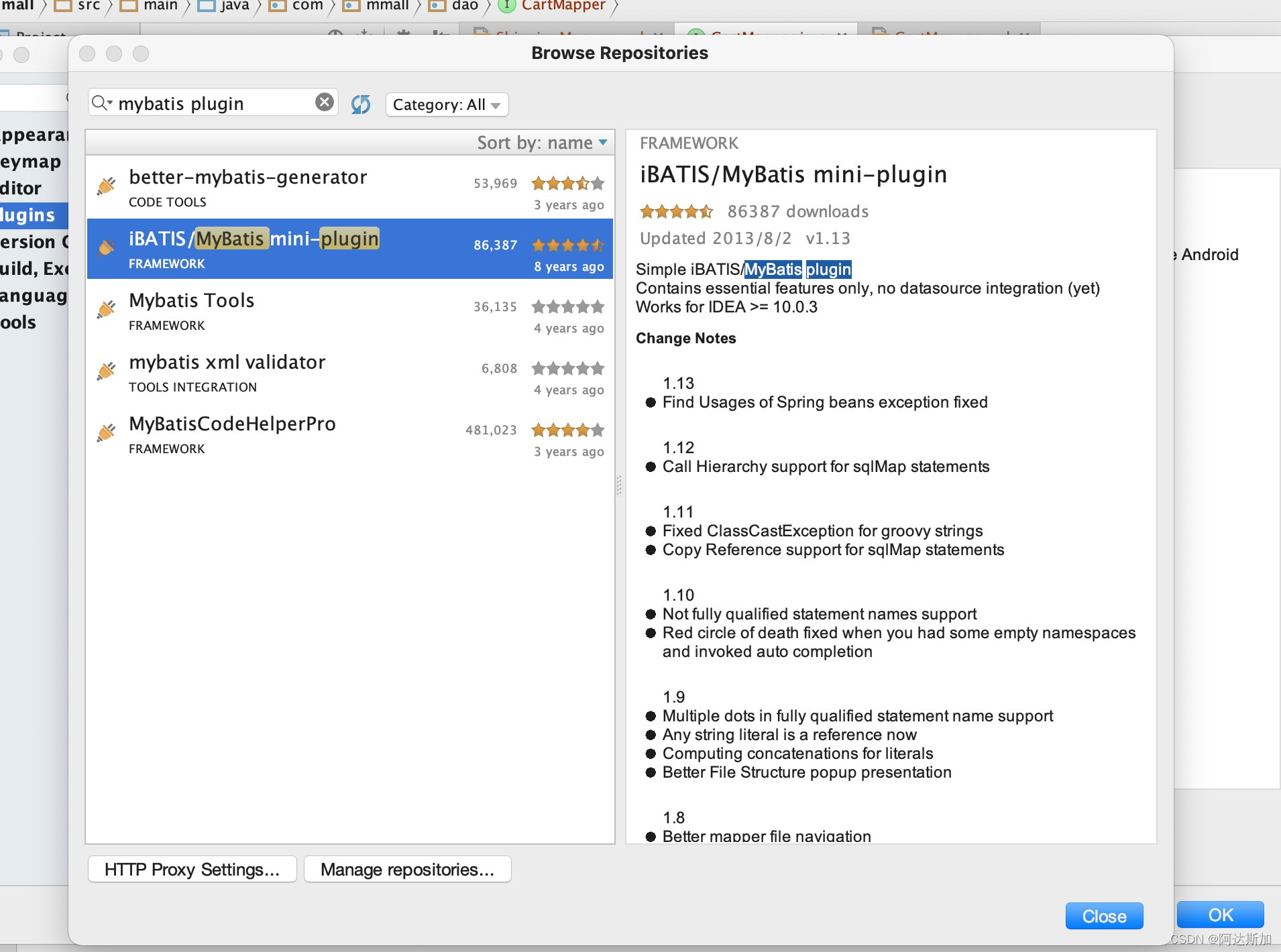Click the iBATIS/MyBatis mini-plugin list entry

coord(350,249)
